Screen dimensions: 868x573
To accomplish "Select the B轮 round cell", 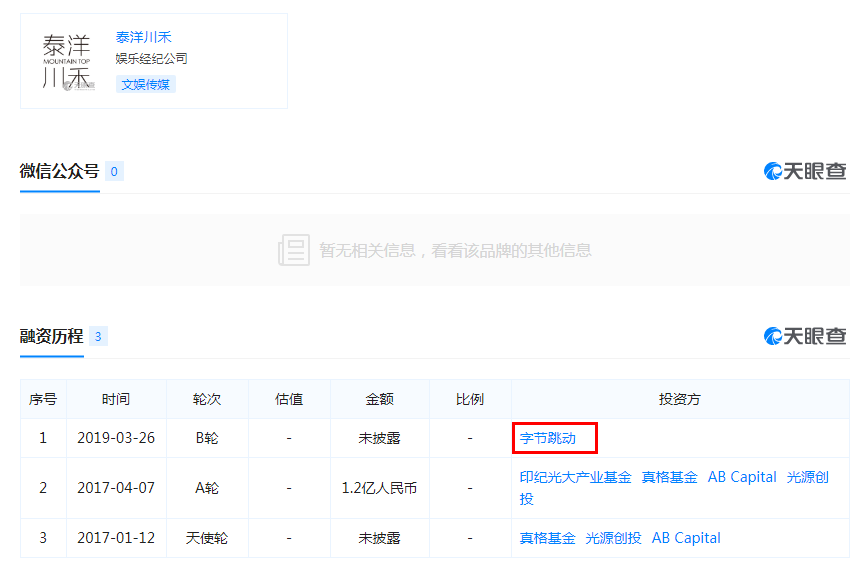I will click(207, 438).
